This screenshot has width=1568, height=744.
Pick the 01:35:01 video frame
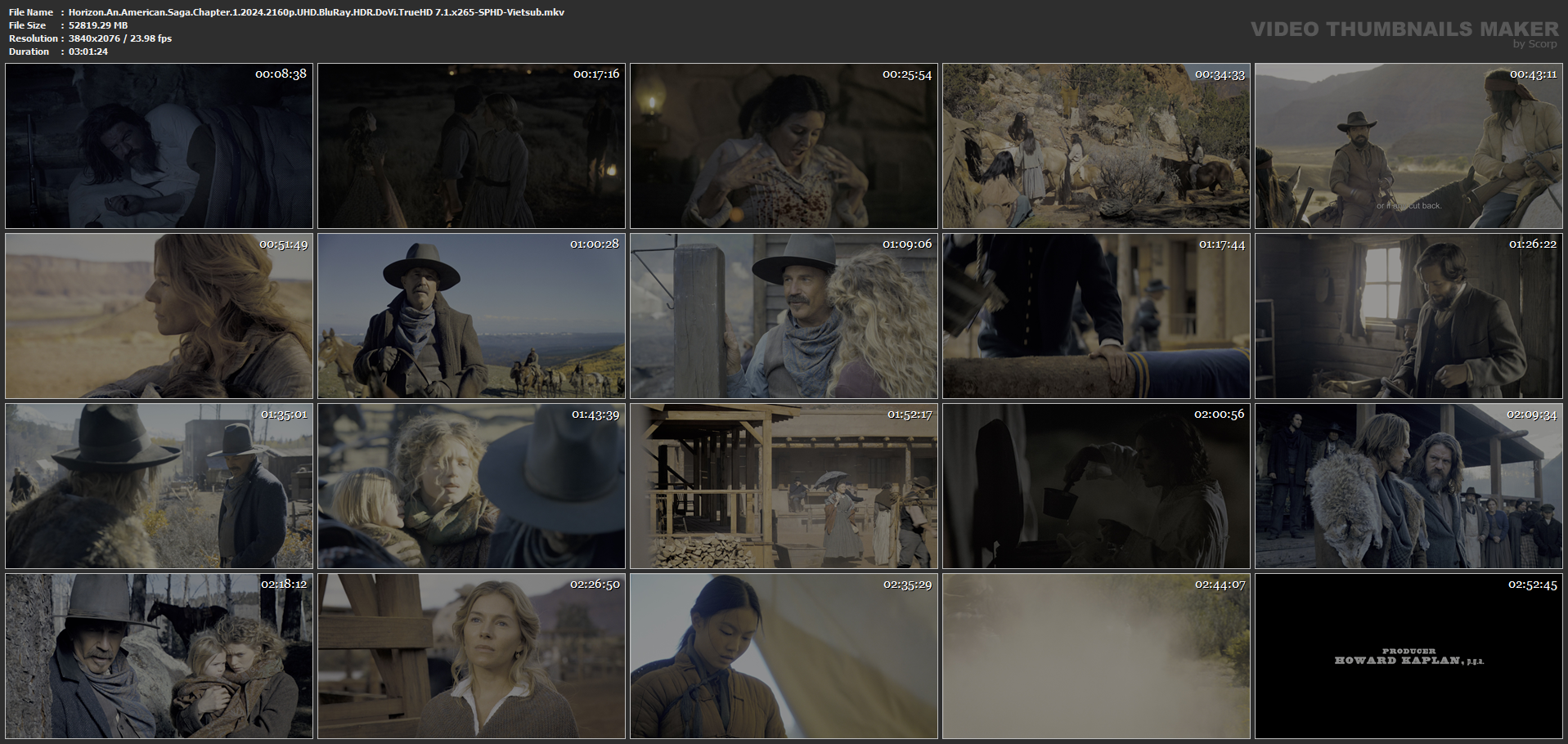click(x=159, y=486)
